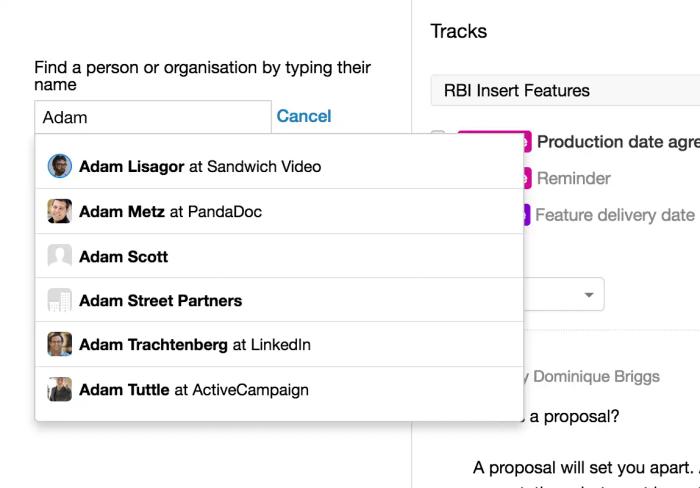Screen dimensions: 700x488
Task: Click the placeholder avatar beside Adam Scott
Action: tap(59, 256)
